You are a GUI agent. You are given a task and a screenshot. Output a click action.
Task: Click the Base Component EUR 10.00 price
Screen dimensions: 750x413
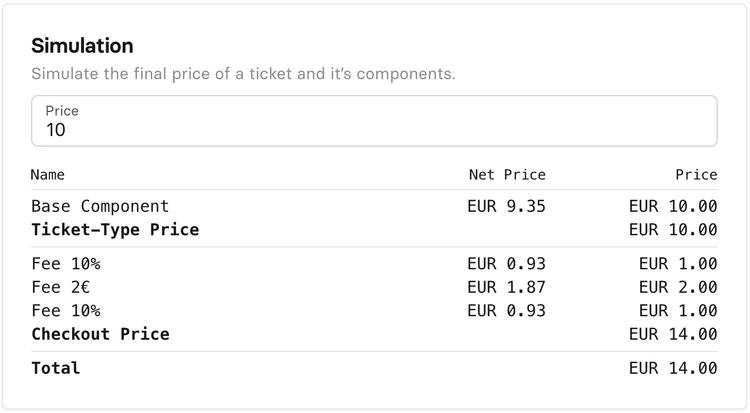673,206
